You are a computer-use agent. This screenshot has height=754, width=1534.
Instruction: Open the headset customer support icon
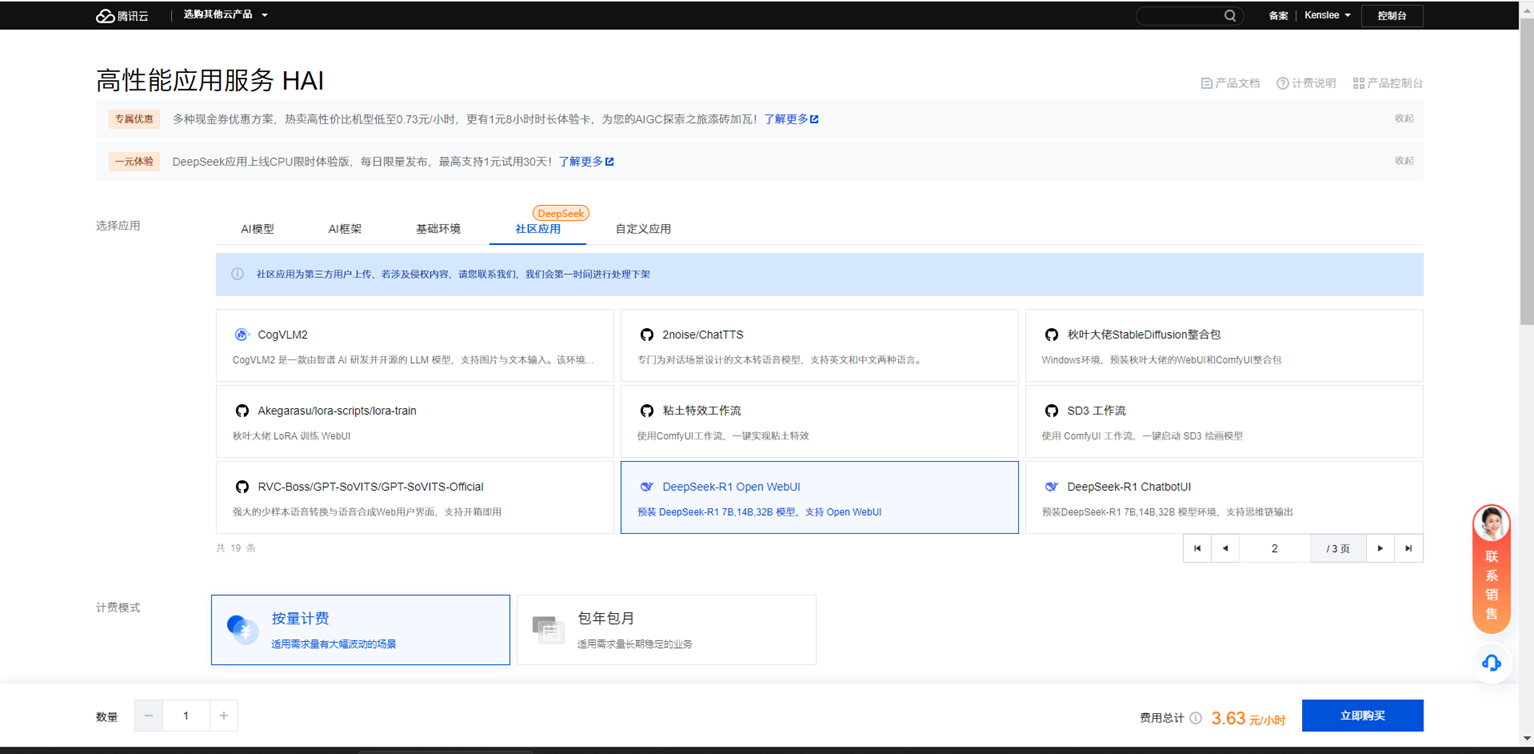point(1491,663)
